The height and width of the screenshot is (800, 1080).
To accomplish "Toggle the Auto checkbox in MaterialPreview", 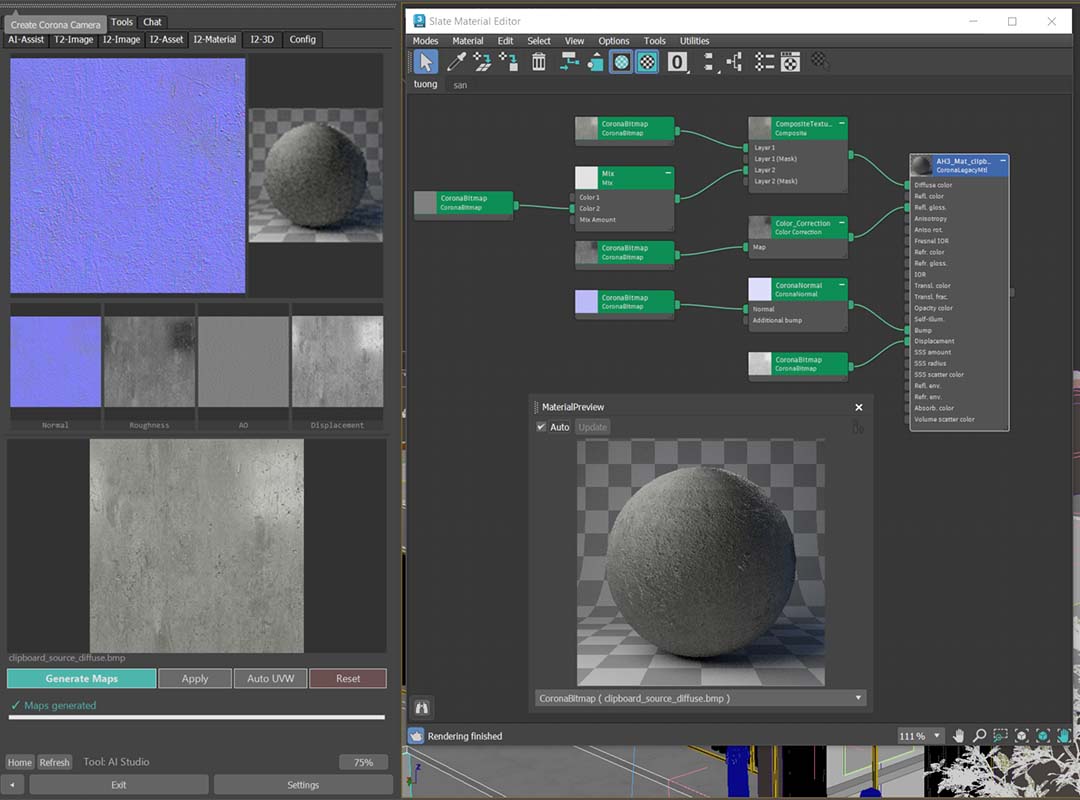I will (x=541, y=427).
